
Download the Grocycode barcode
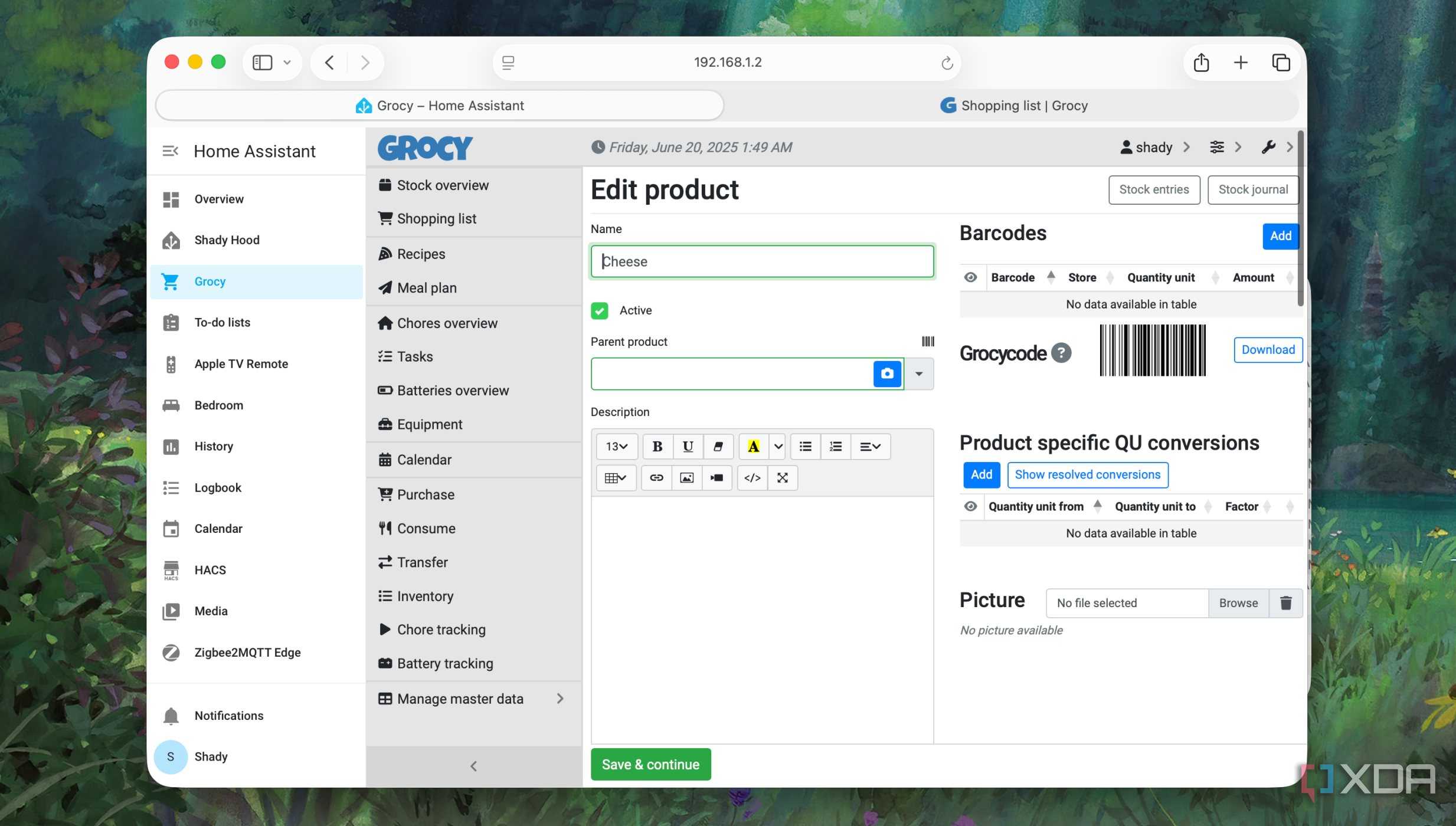(1268, 350)
